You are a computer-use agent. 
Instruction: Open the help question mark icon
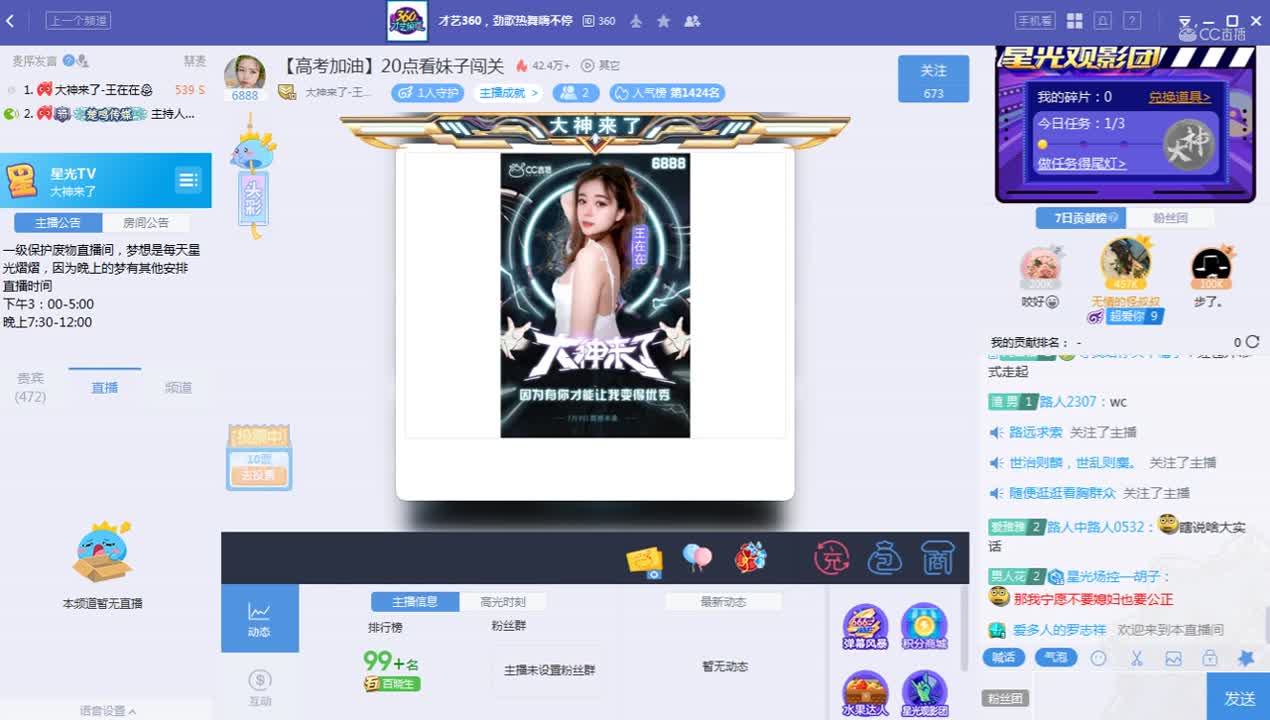click(1132, 21)
